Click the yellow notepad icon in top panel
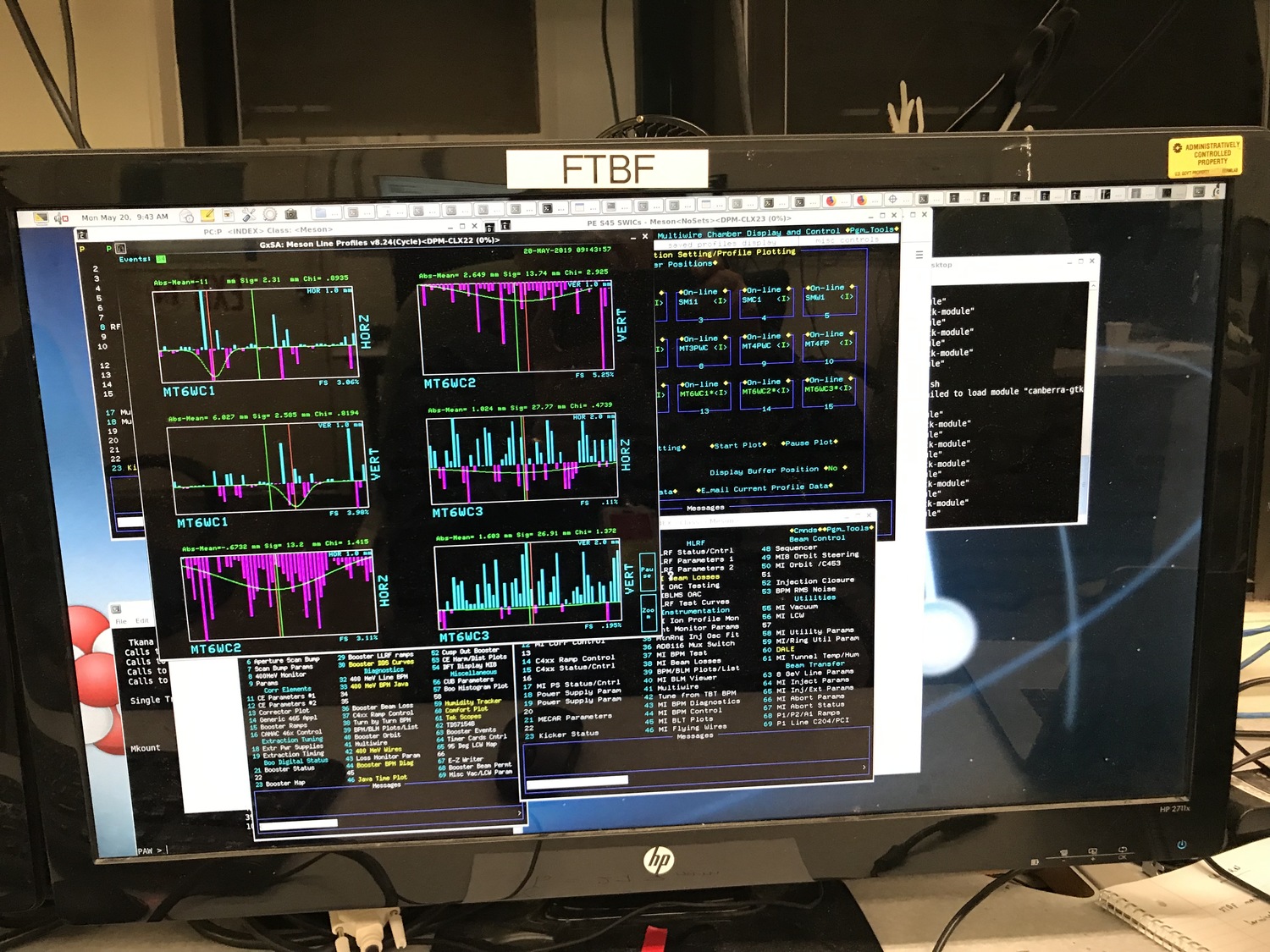1270x952 pixels. coord(207,216)
